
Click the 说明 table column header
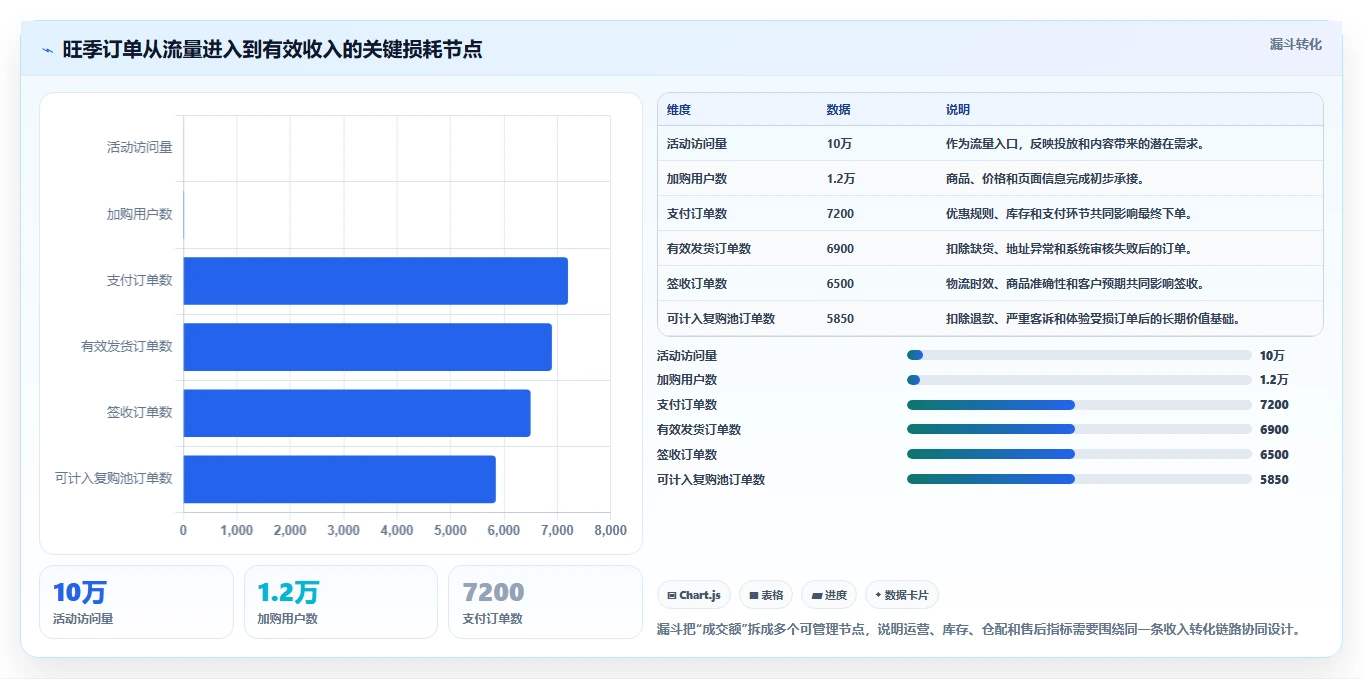point(958,110)
